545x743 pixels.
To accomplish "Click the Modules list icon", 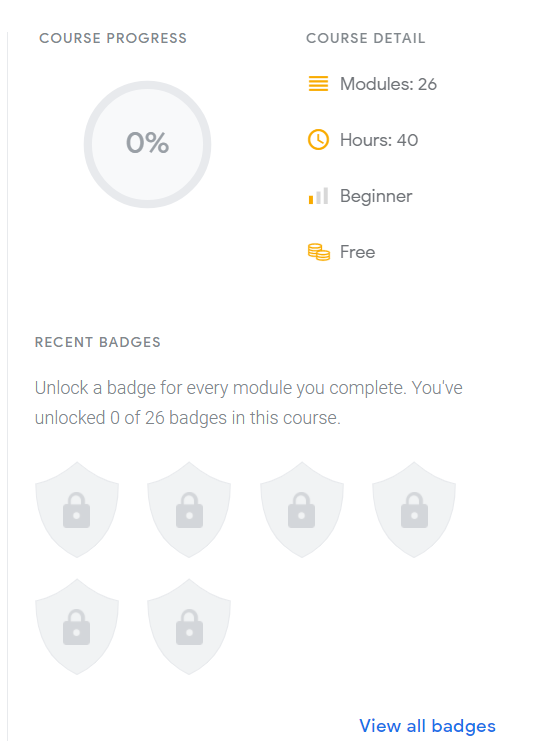I will point(318,83).
